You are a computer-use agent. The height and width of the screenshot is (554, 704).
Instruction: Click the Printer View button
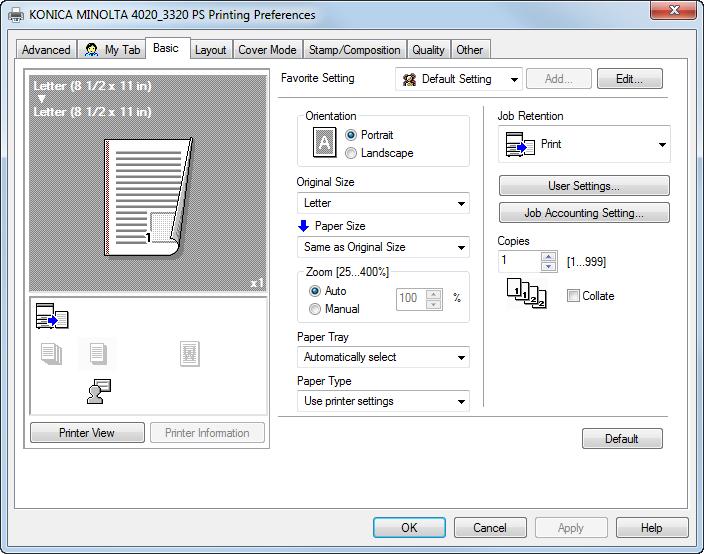87,433
